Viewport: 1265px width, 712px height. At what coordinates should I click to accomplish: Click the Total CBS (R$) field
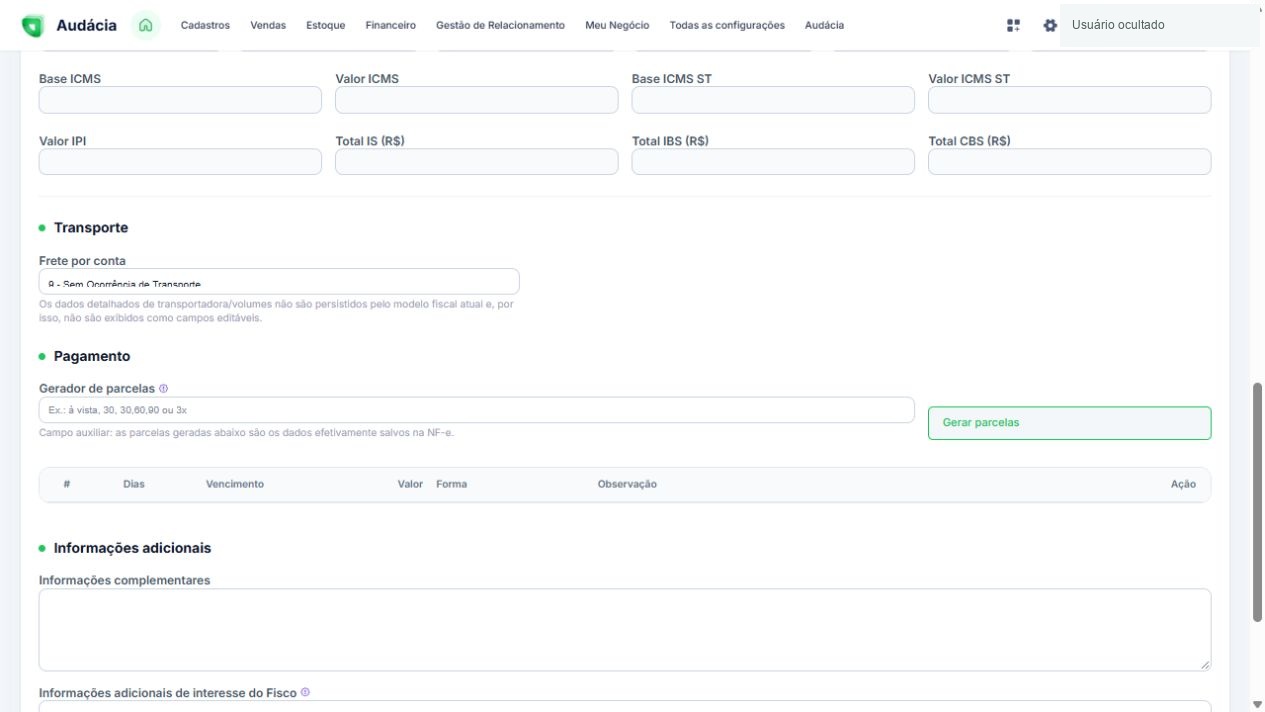pyautogui.click(x=1069, y=162)
